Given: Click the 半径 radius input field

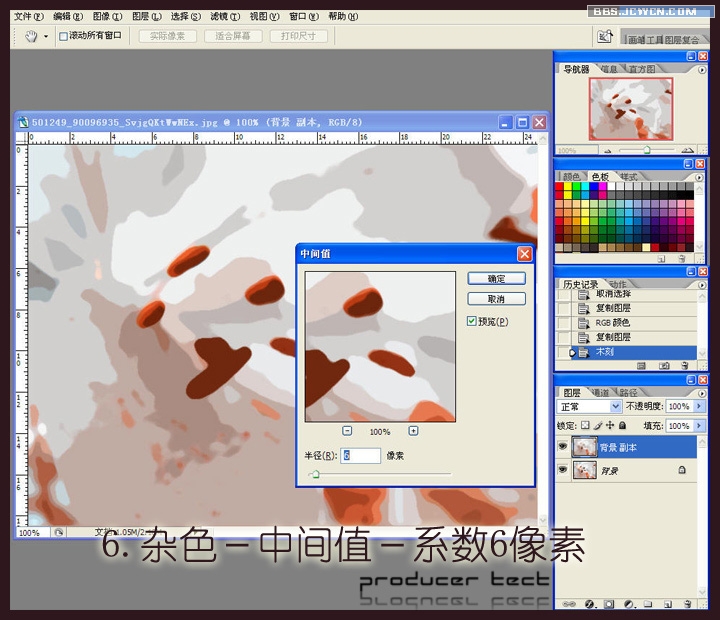Looking at the screenshot, I should [360, 455].
